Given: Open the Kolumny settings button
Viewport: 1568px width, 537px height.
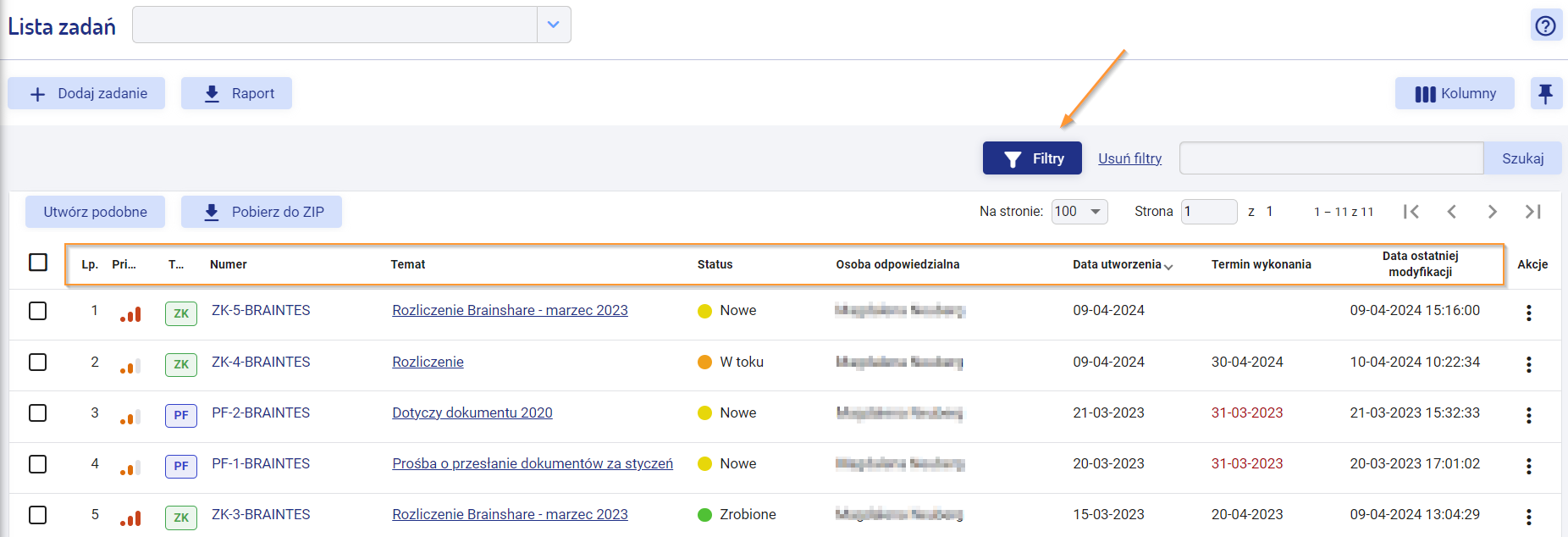Looking at the screenshot, I should coord(1455,93).
